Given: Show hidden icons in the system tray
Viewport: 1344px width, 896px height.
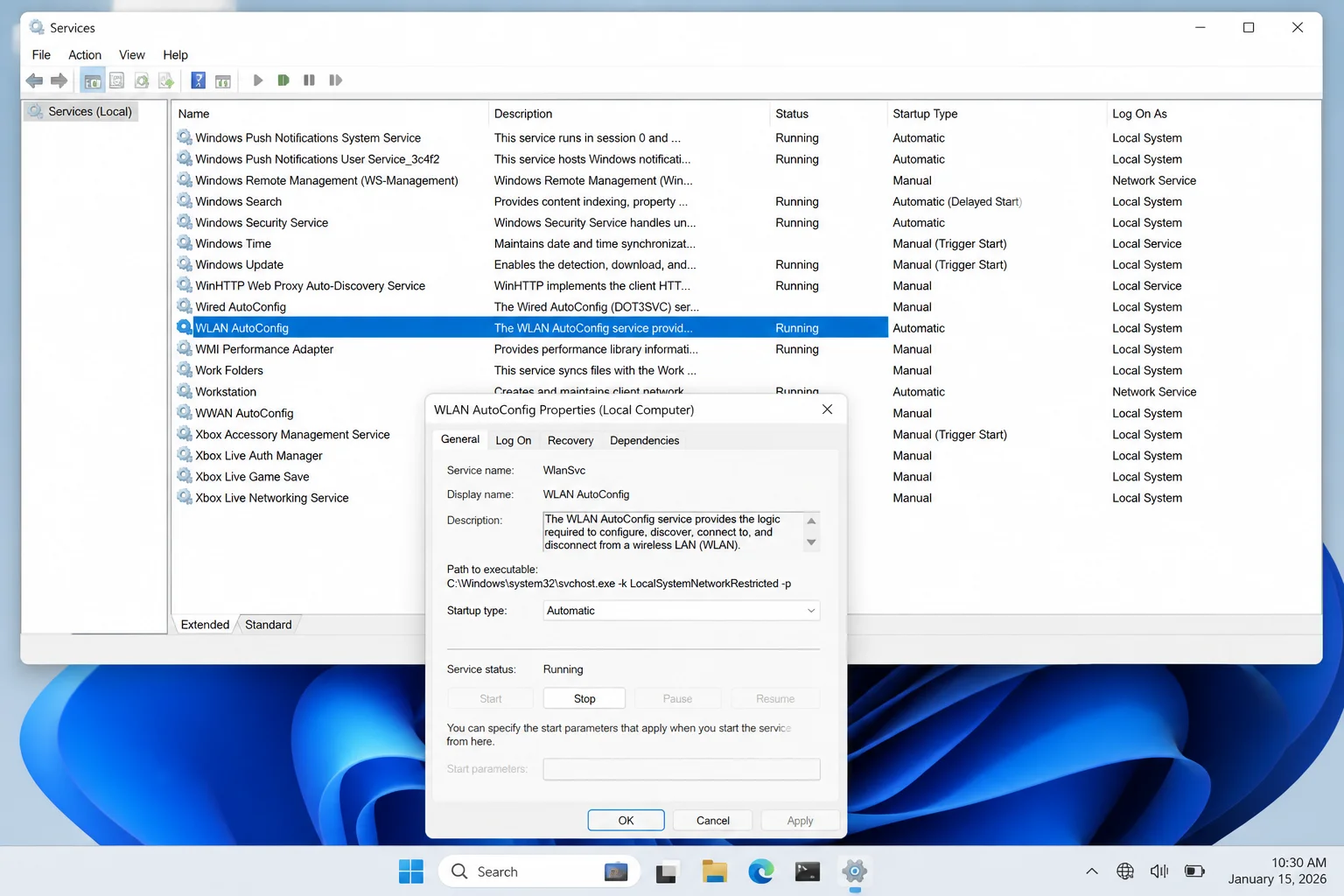Looking at the screenshot, I should tap(1091, 871).
